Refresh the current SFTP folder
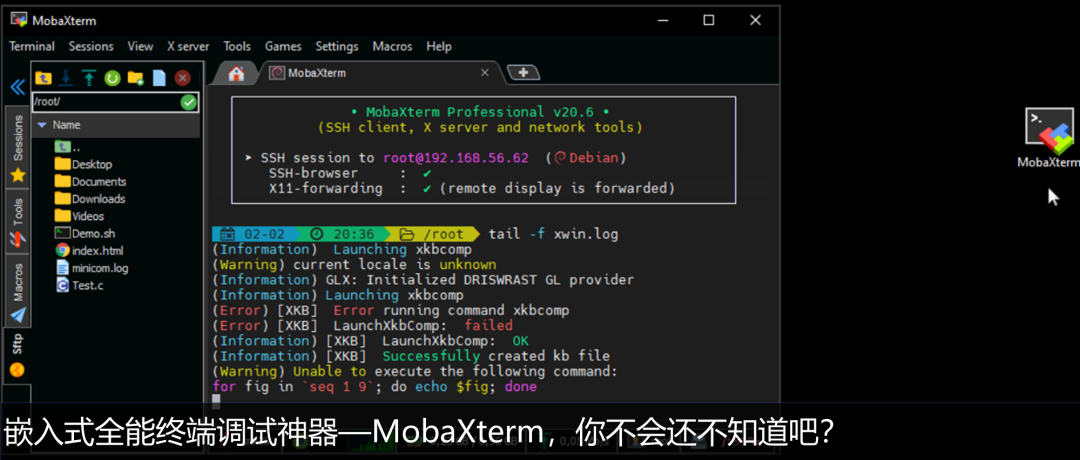This screenshot has height=460, width=1080. 112,77
